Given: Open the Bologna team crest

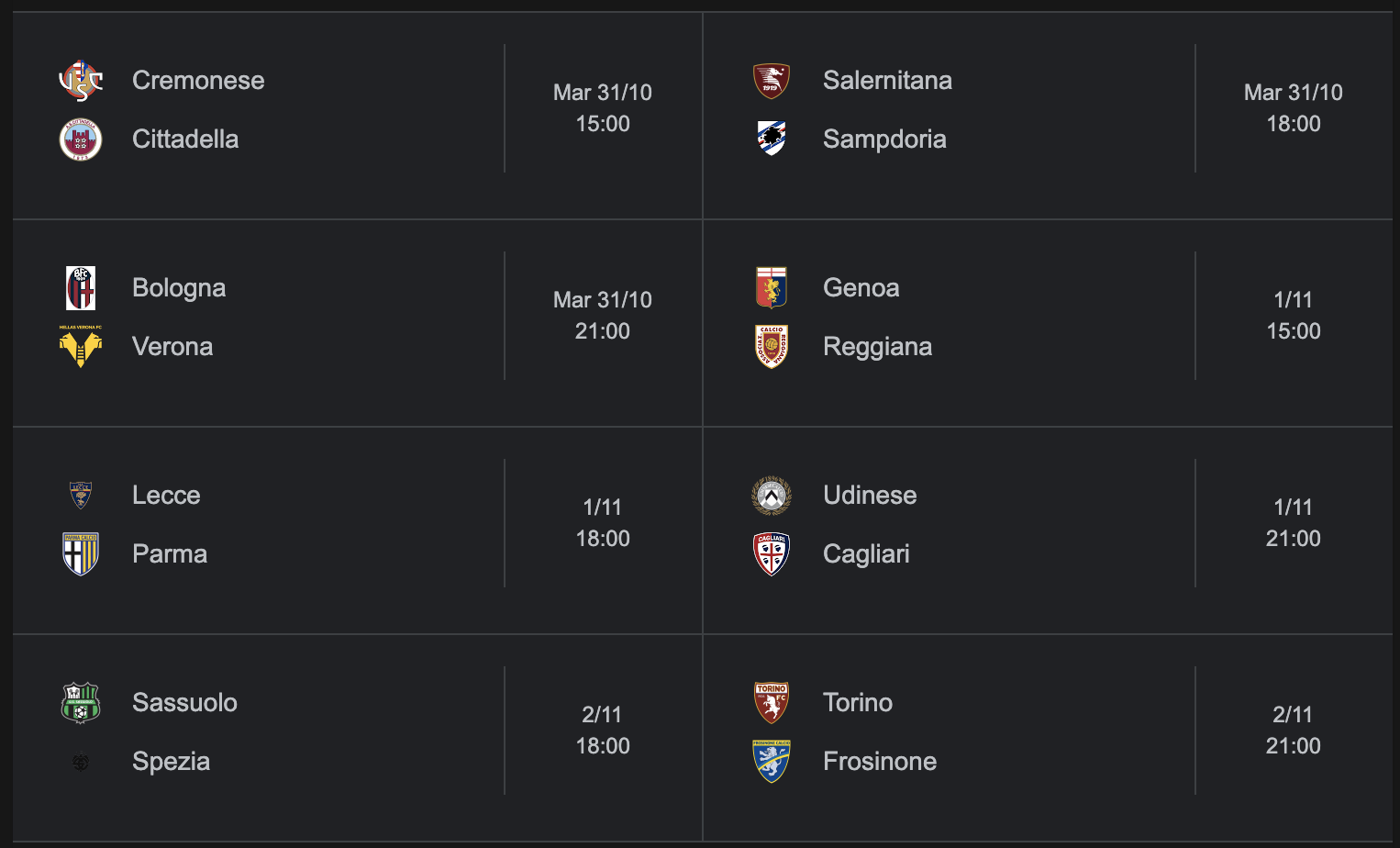Looking at the screenshot, I should click(81, 288).
